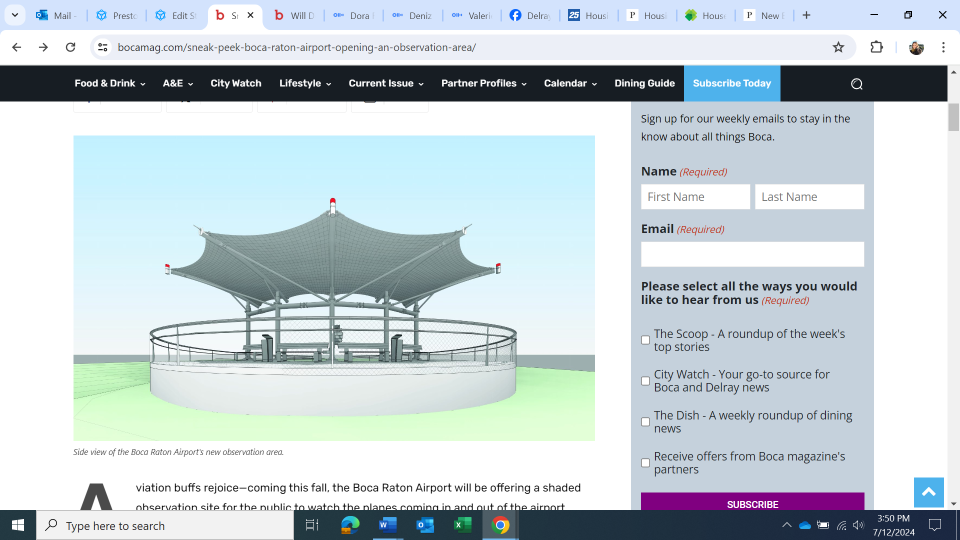Open Task View on the taskbar
The width and height of the screenshot is (960, 540).
pos(312,525)
